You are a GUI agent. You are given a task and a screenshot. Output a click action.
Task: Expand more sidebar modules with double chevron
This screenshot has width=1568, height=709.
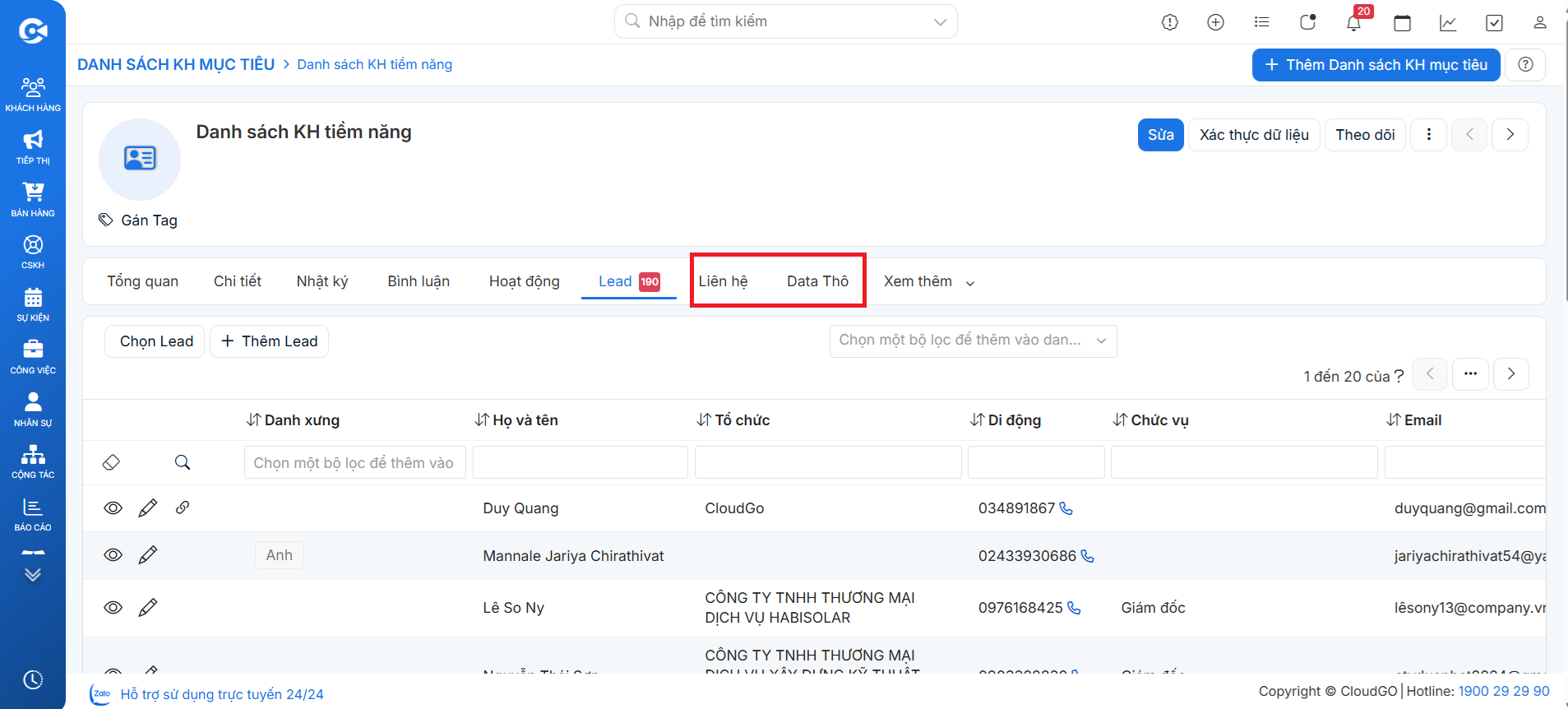33,574
